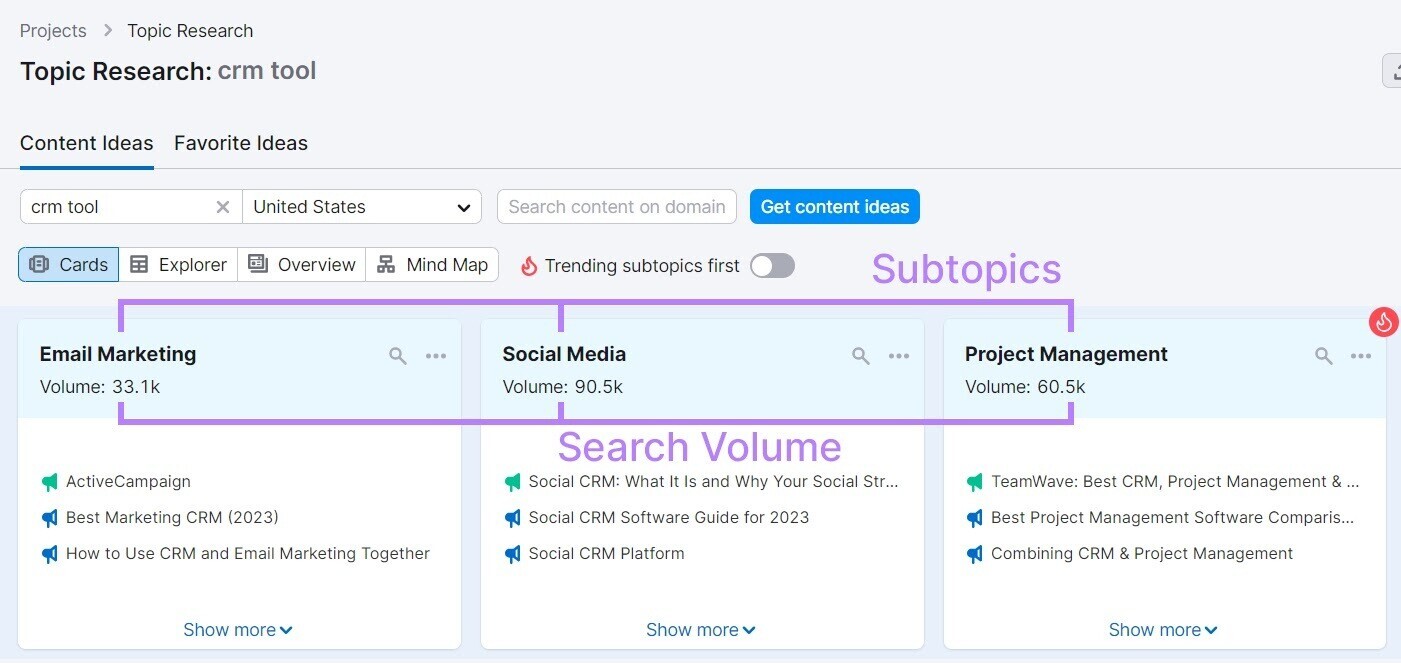Clear the crm tool search with the X icon
This screenshot has height=663, width=1401.
coord(222,207)
